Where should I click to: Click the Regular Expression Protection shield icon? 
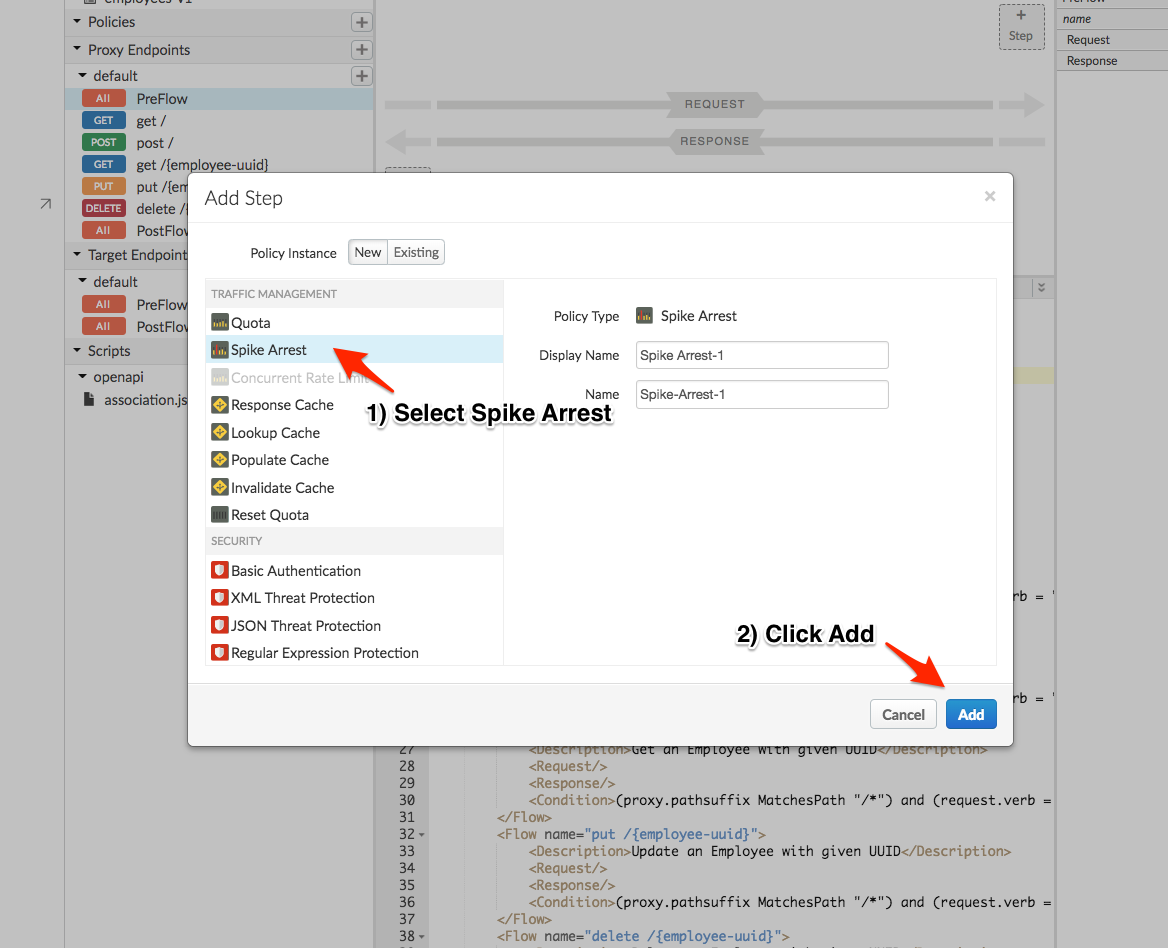tap(219, 652)
